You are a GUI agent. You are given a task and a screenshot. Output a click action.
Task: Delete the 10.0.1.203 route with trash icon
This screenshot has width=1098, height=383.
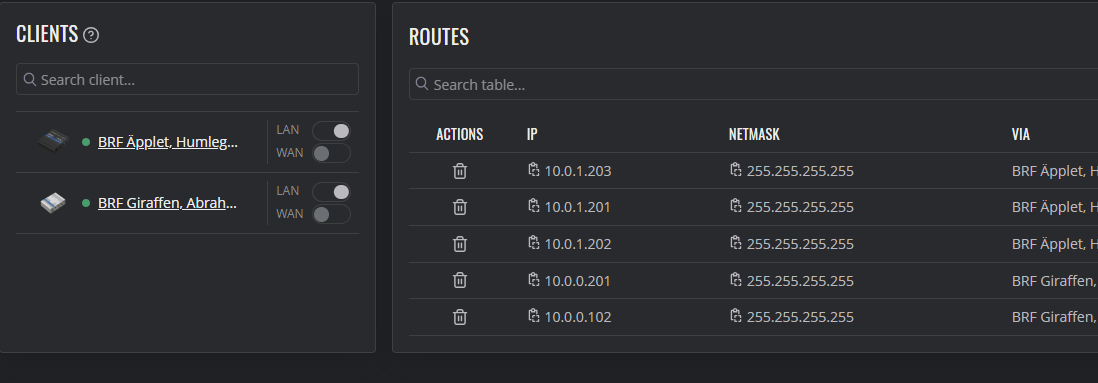click(459, 171)
